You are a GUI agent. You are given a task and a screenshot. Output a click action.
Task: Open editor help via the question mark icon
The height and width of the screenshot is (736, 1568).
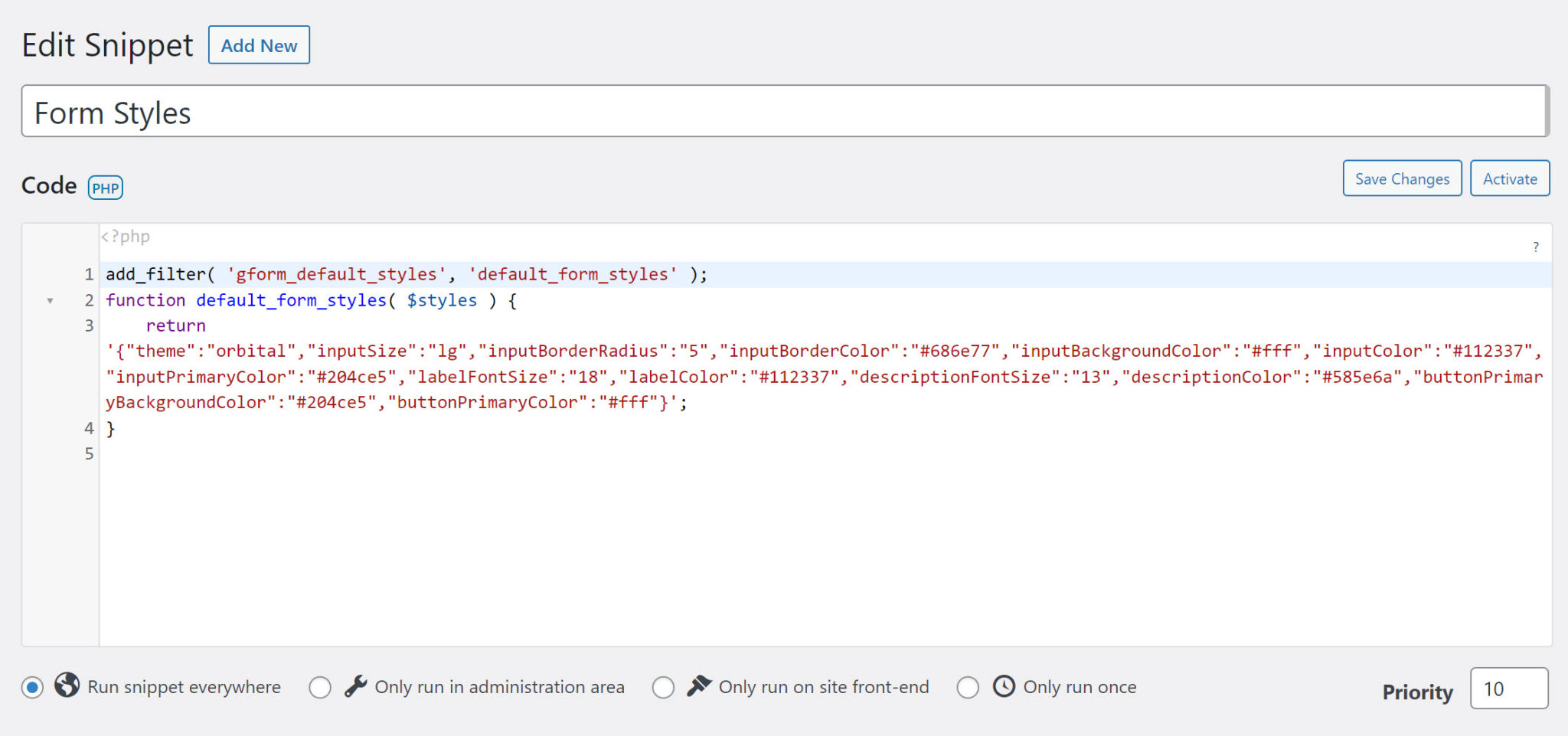click(x=1535, y=247)
